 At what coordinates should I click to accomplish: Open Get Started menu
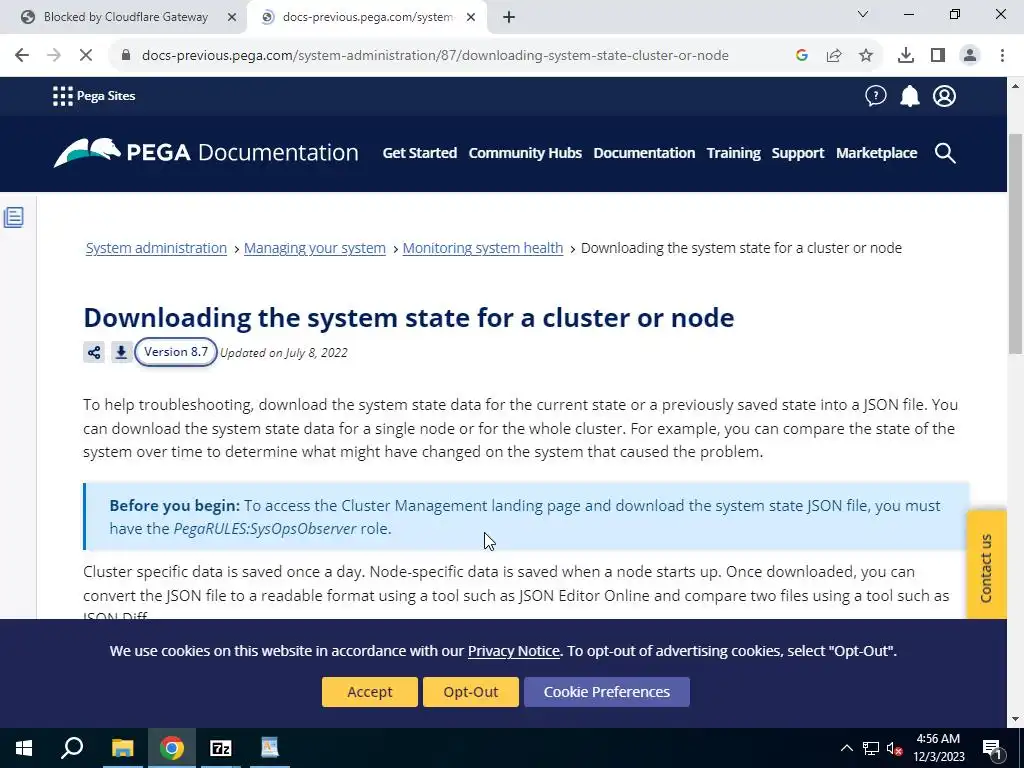(x=419, y=153)
